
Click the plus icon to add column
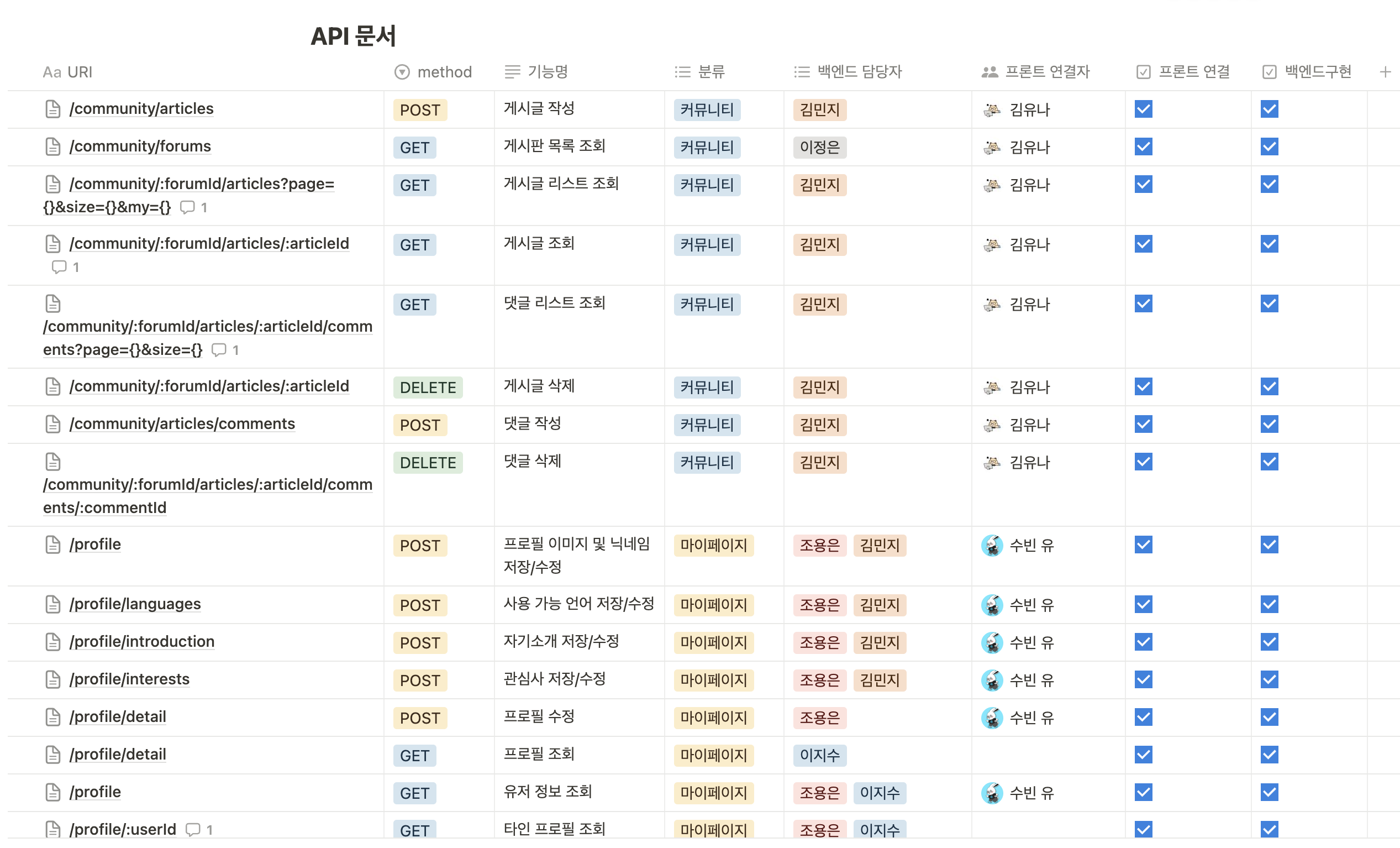point(1385,72)
